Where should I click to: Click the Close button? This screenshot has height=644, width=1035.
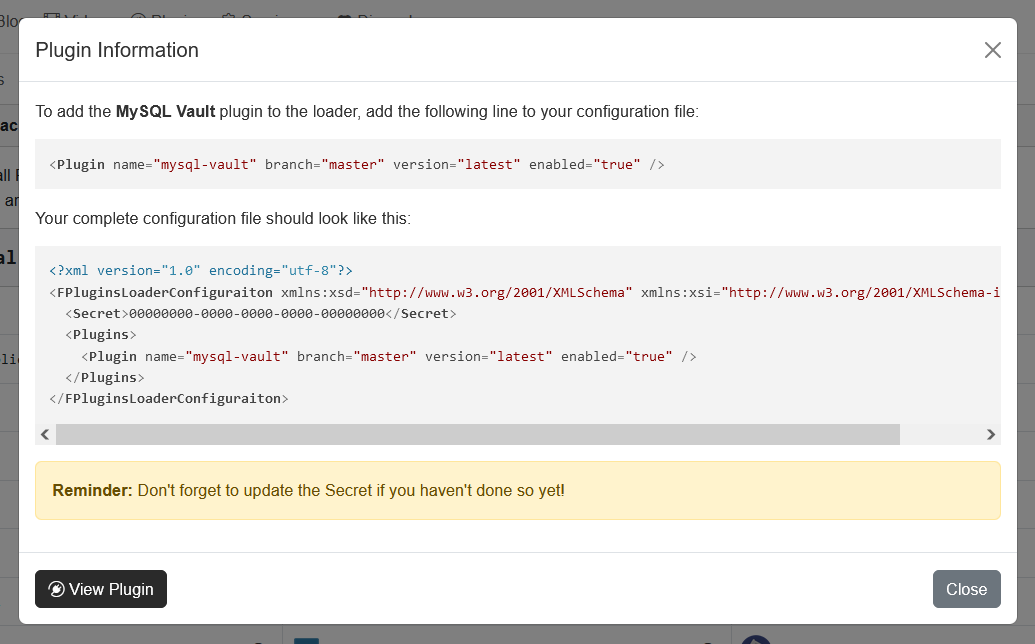coord(966,589)
